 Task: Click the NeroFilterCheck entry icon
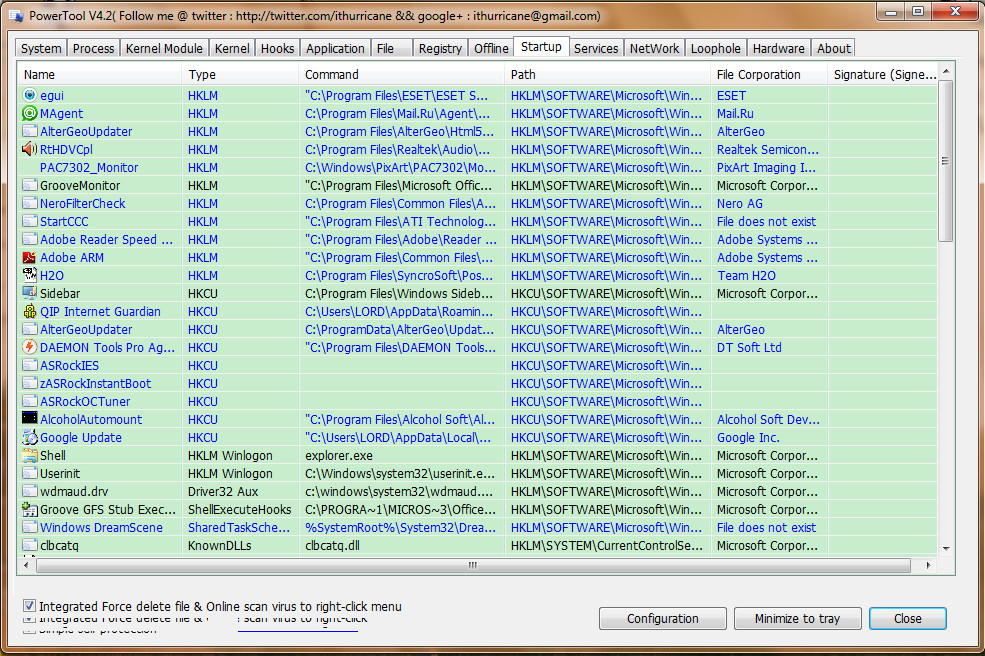[30, 204]
